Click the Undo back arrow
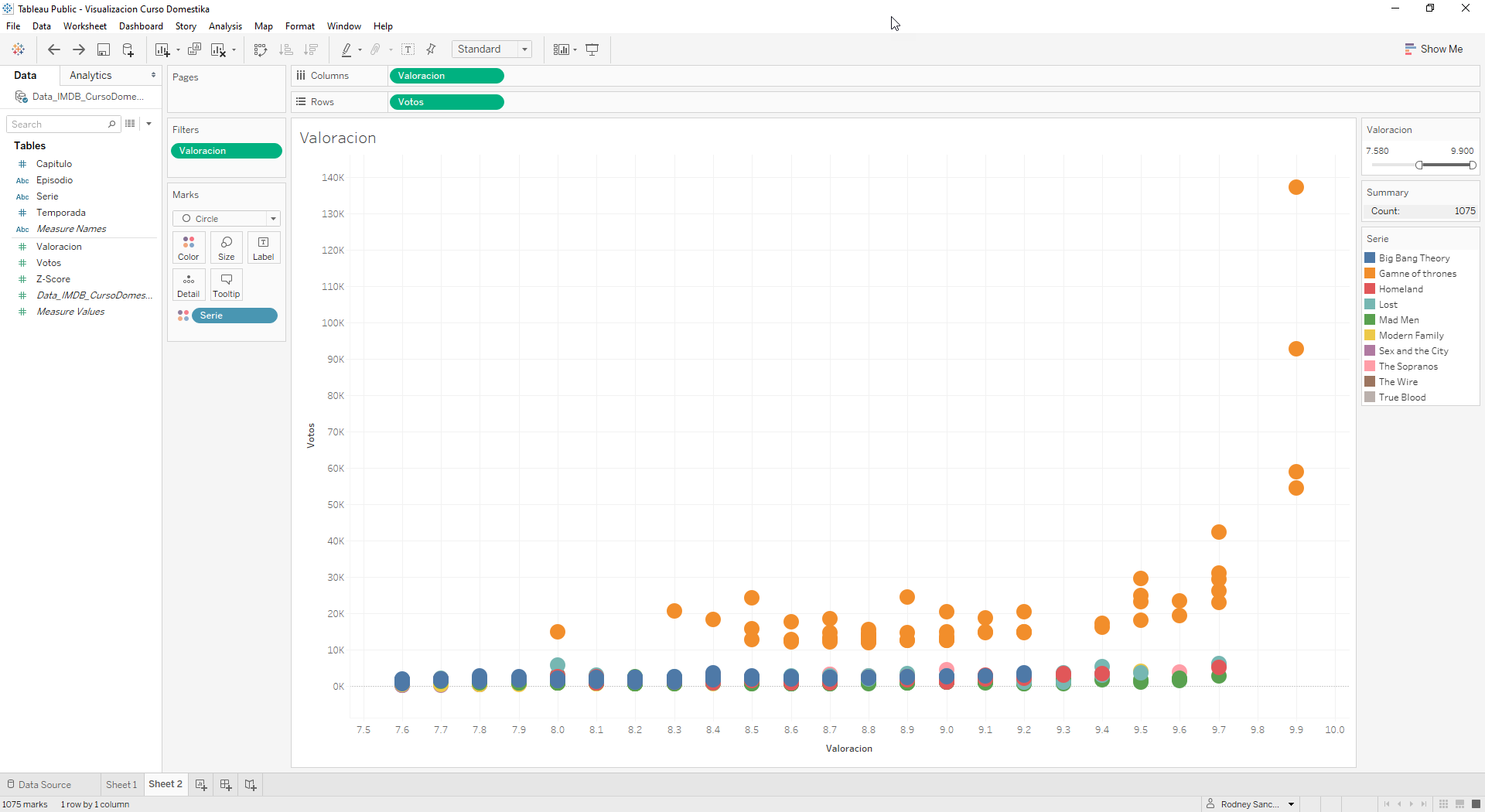The image size is (1485, 812). [x=54, y=49]
